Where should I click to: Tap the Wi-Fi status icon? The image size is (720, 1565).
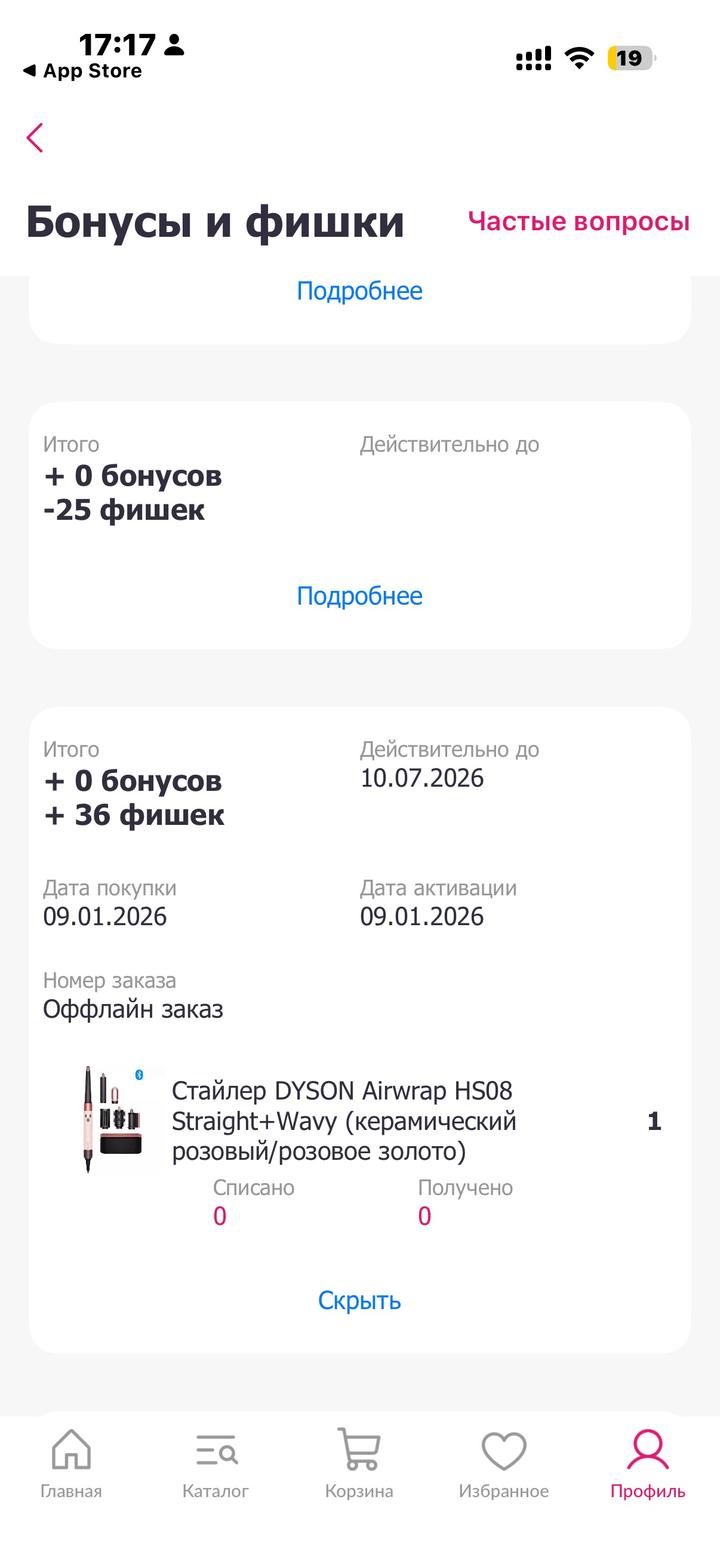coord(579,58)
